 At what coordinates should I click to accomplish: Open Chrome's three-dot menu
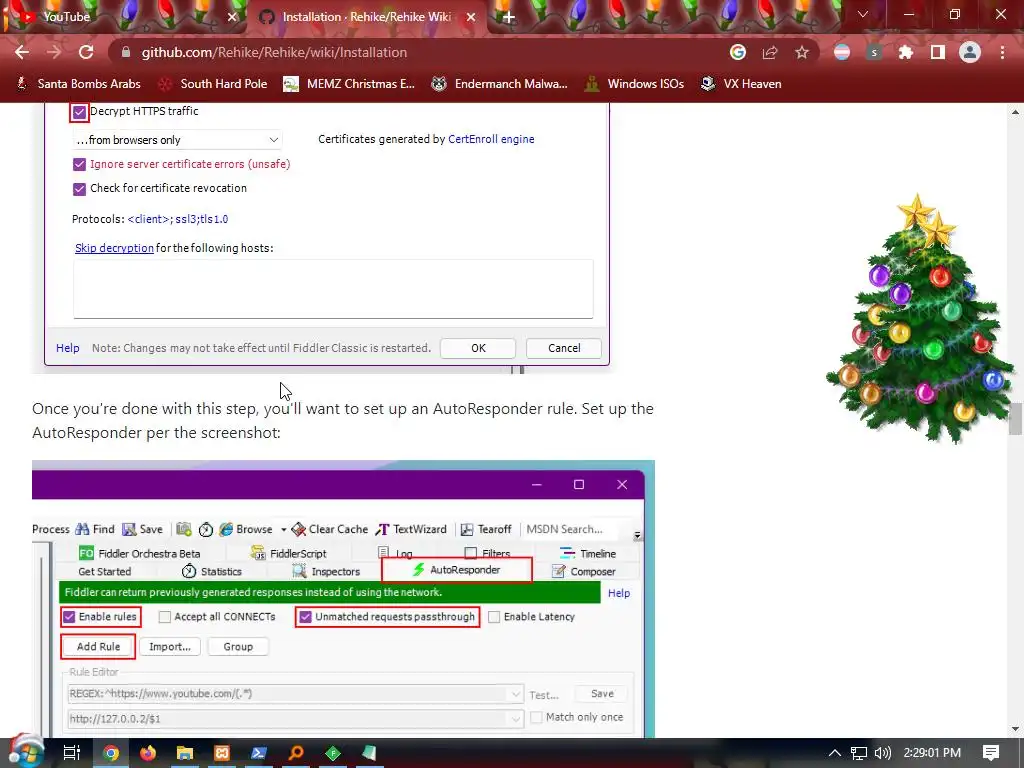1002,52
